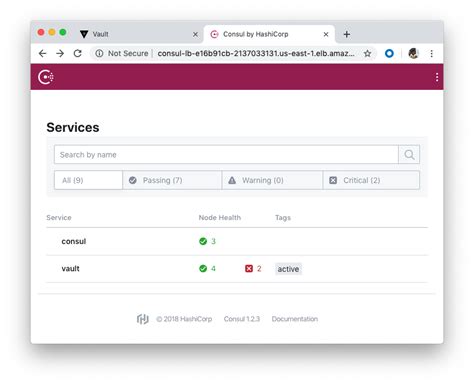474x384 pixels.
Task: Click the Node Health column header
Action: click(220, 218)
